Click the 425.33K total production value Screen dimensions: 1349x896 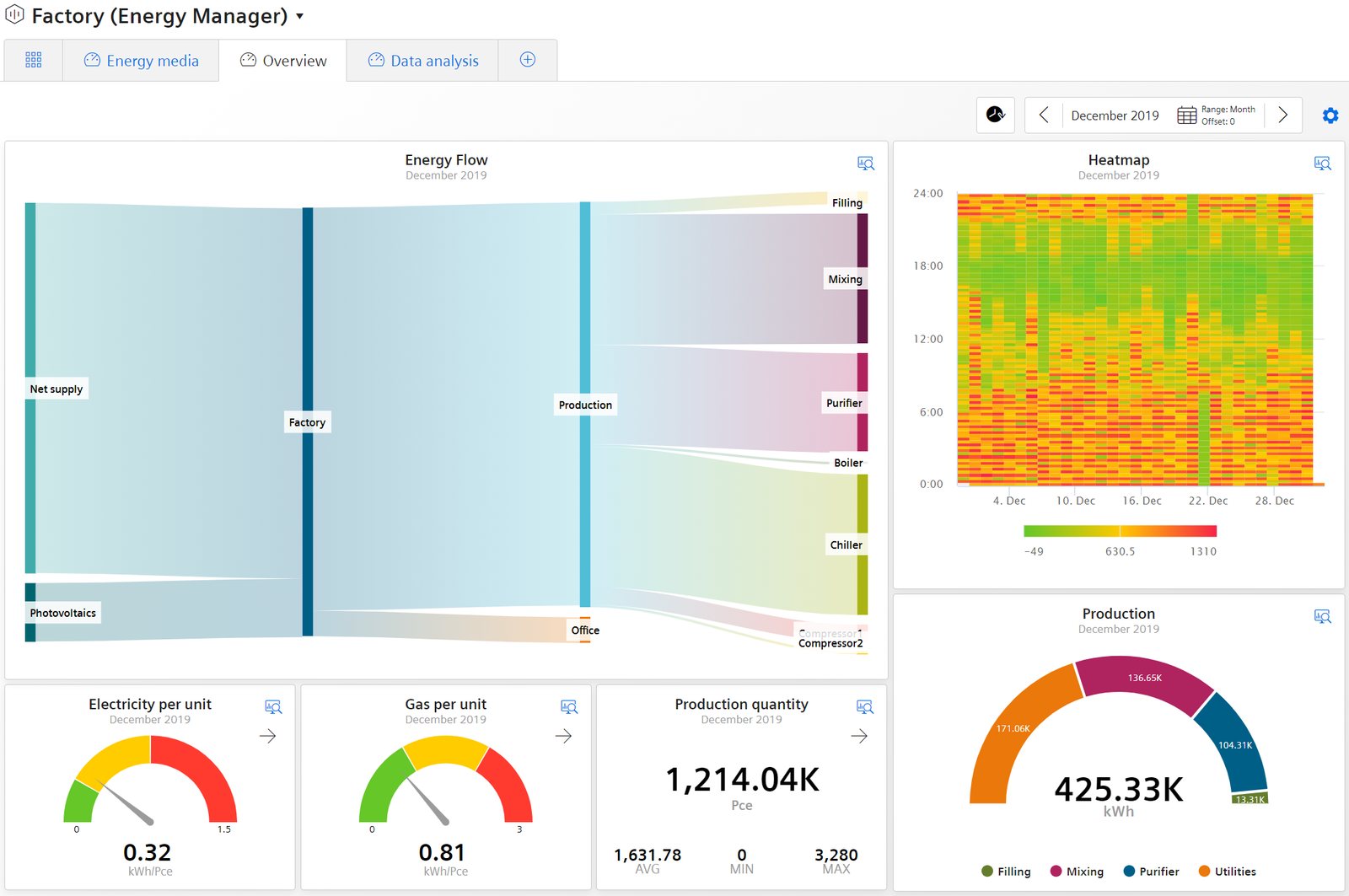pos(1119,790)
